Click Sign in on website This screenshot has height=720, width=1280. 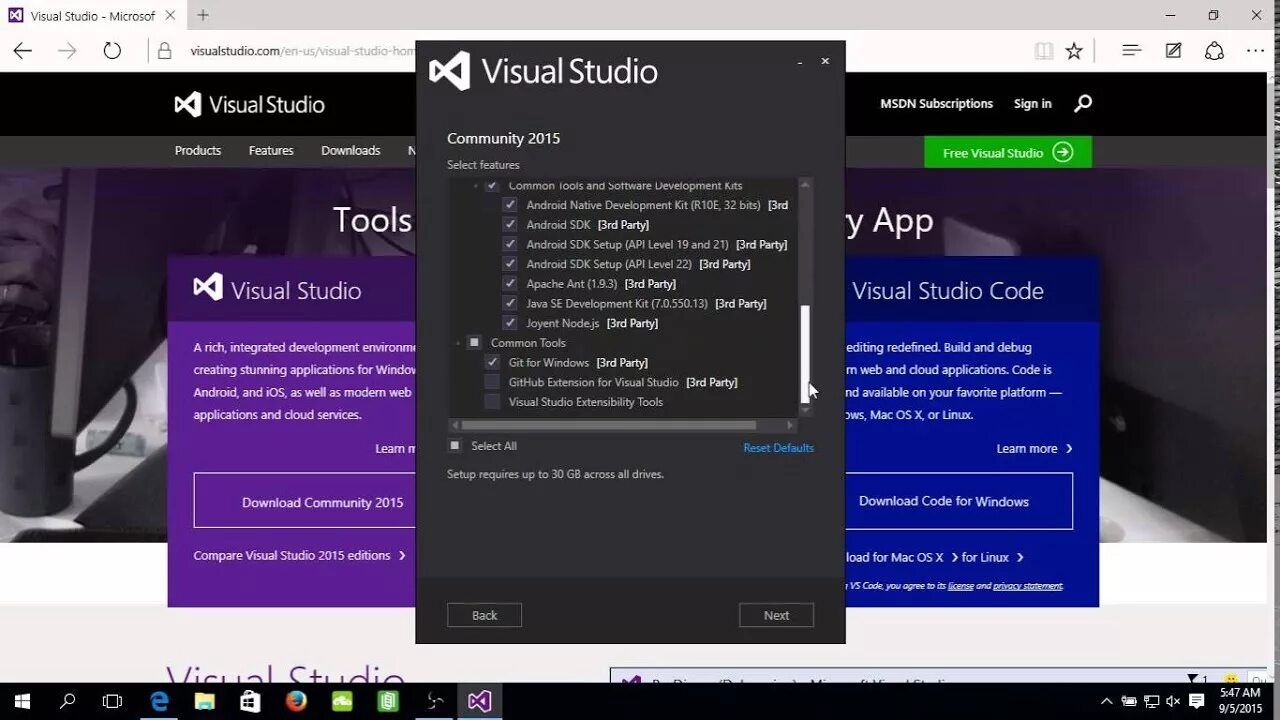(x=1033, y=104)
